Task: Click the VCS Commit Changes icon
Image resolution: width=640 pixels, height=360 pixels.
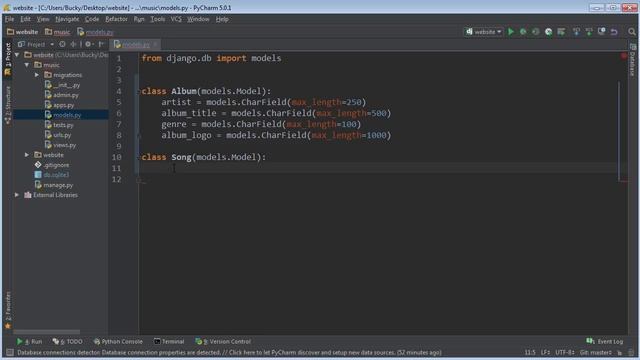Action: click(x=589, y=31)
